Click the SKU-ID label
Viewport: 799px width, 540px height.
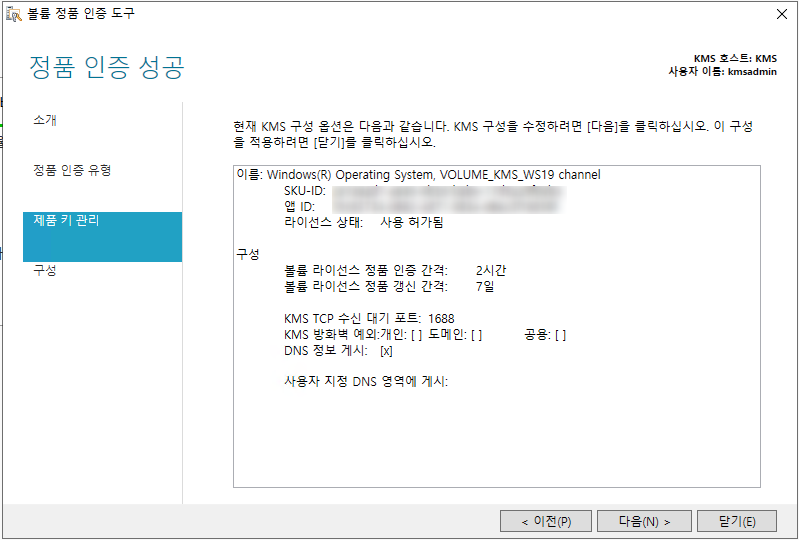305,191
